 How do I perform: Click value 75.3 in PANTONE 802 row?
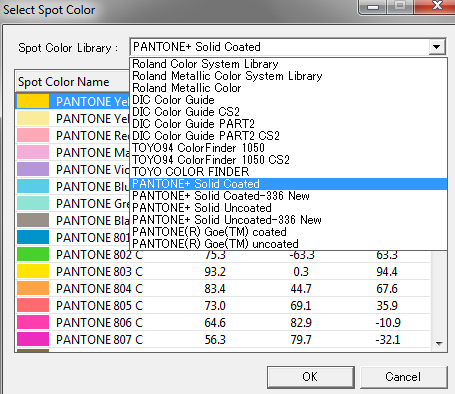215,255
